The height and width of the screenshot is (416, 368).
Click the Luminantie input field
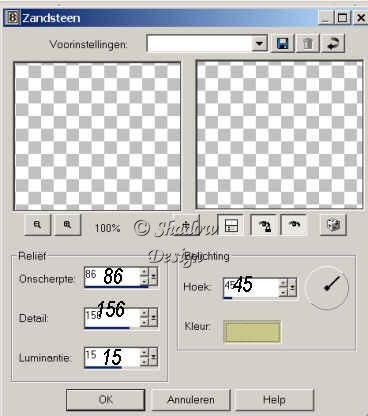(112, 357)
